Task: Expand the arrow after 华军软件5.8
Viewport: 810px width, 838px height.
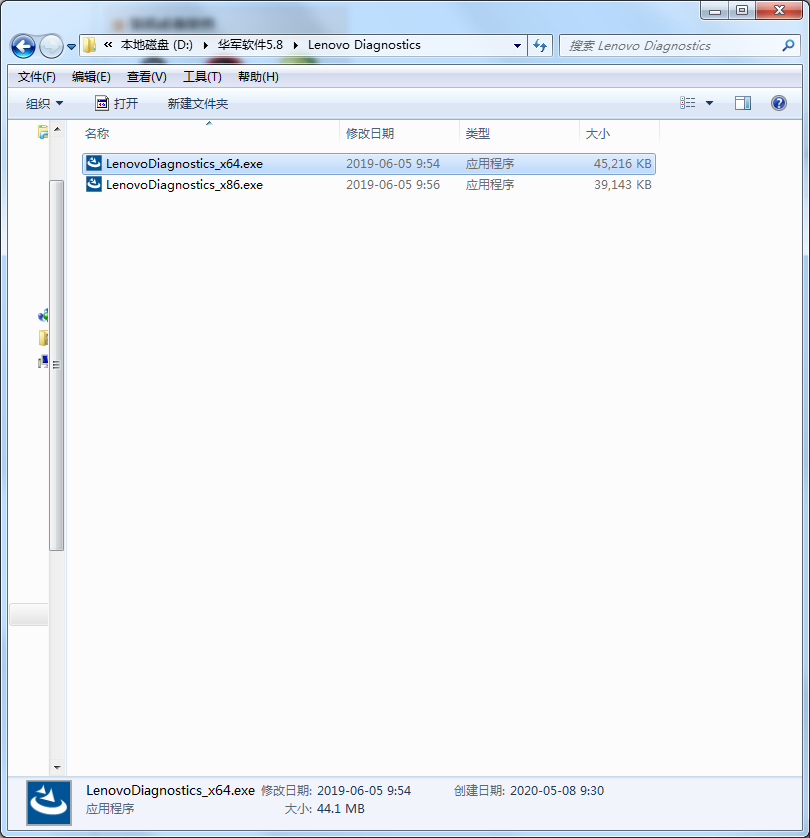Action: click(x=295, y=45)
